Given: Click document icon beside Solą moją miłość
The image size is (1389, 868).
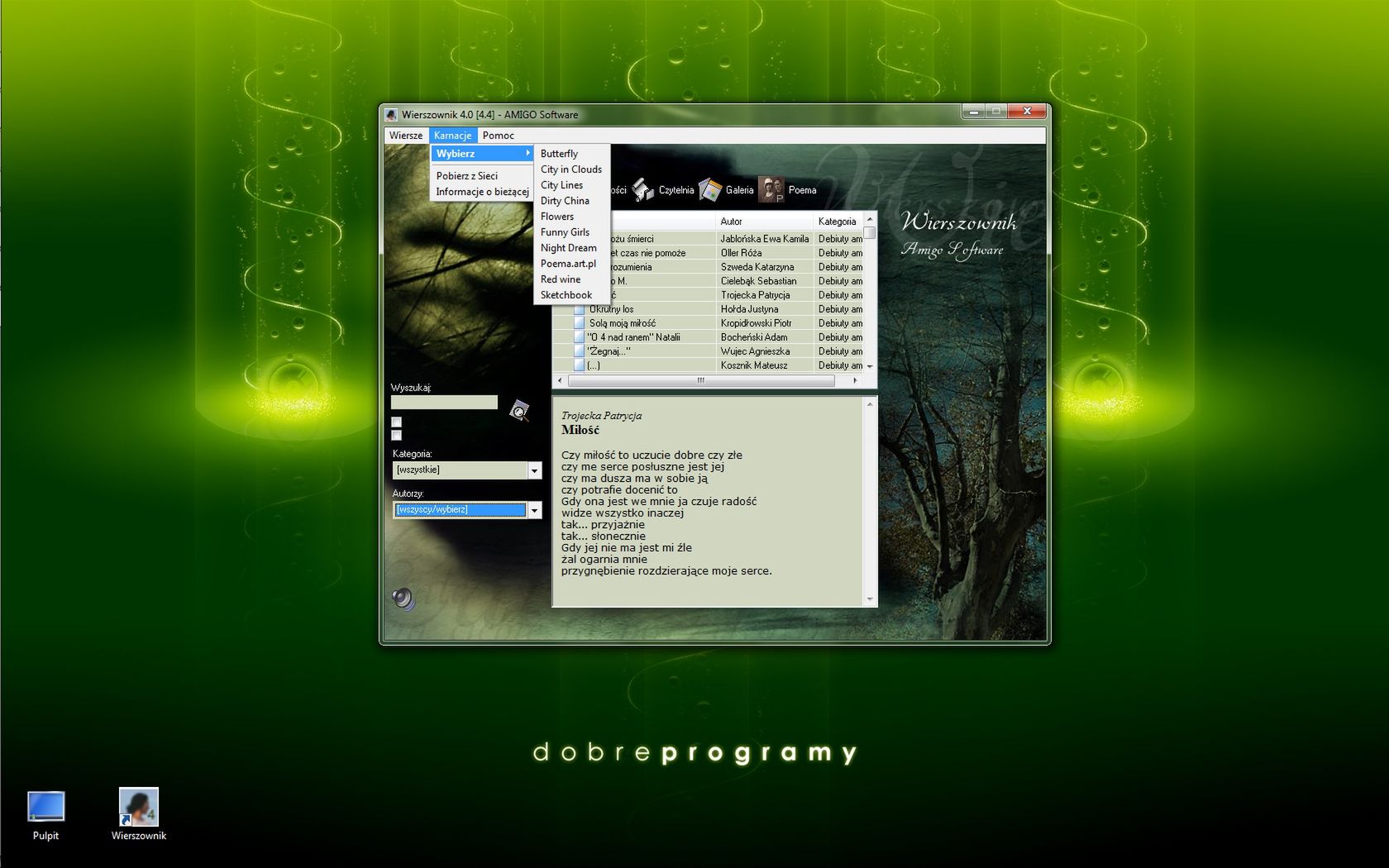Looking at the screenshot, I should point(580,323).
